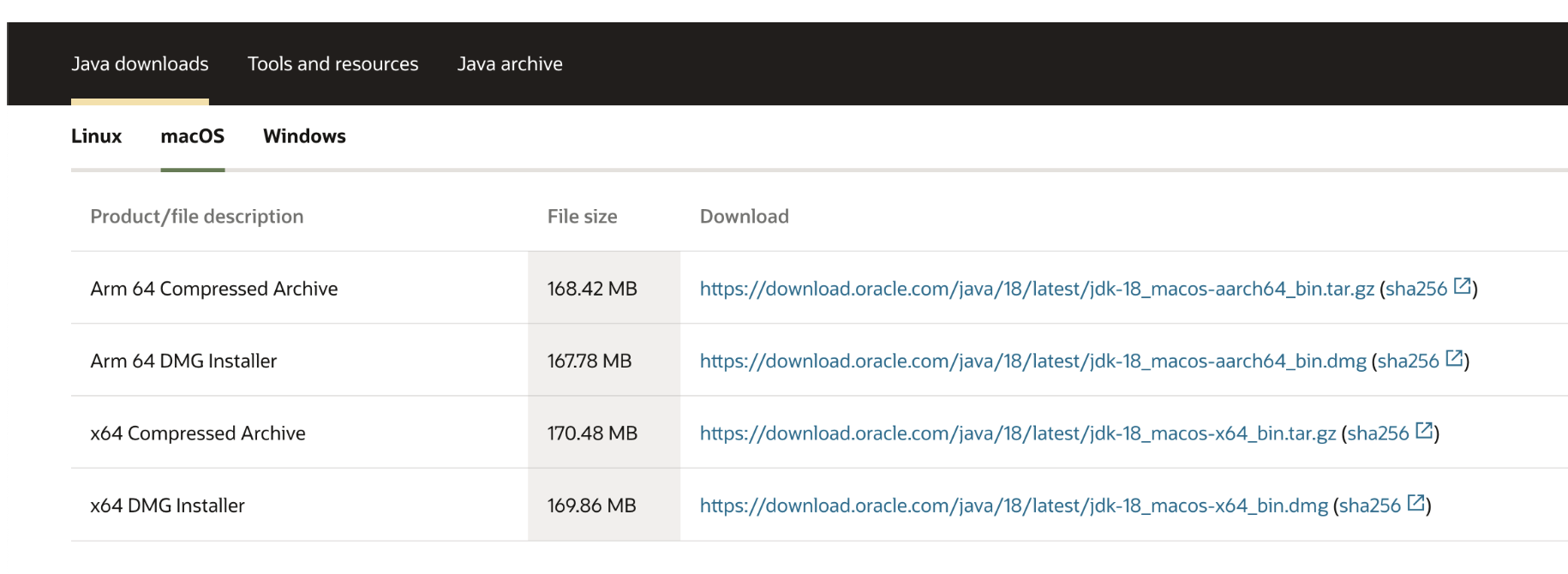Click the 169.86 MB file size cell
Viewport: 1568px width, 574px height.
coord(604,505)
